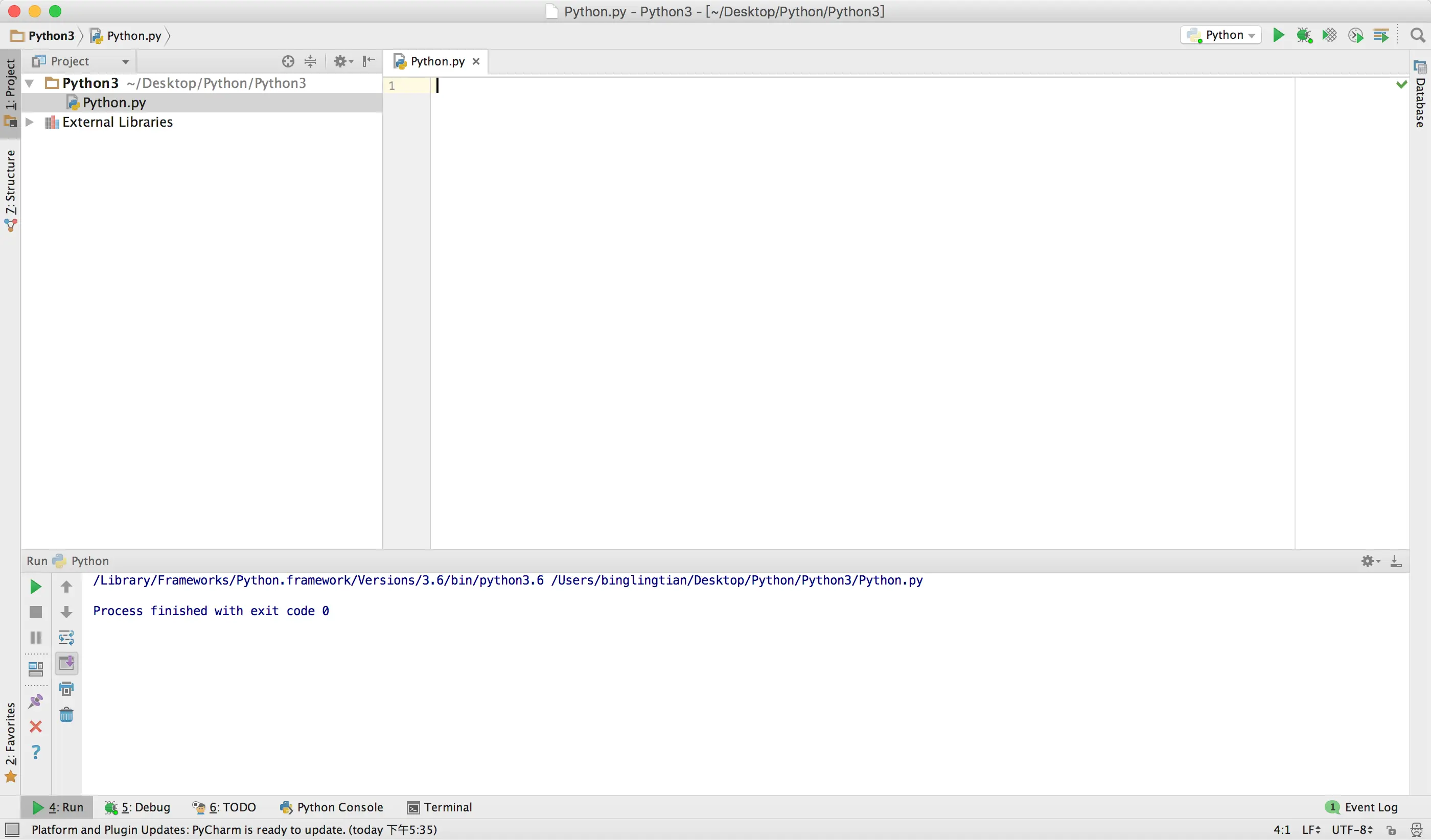
Task: Collapse the Python3 project folder
Action: point(30,83)
